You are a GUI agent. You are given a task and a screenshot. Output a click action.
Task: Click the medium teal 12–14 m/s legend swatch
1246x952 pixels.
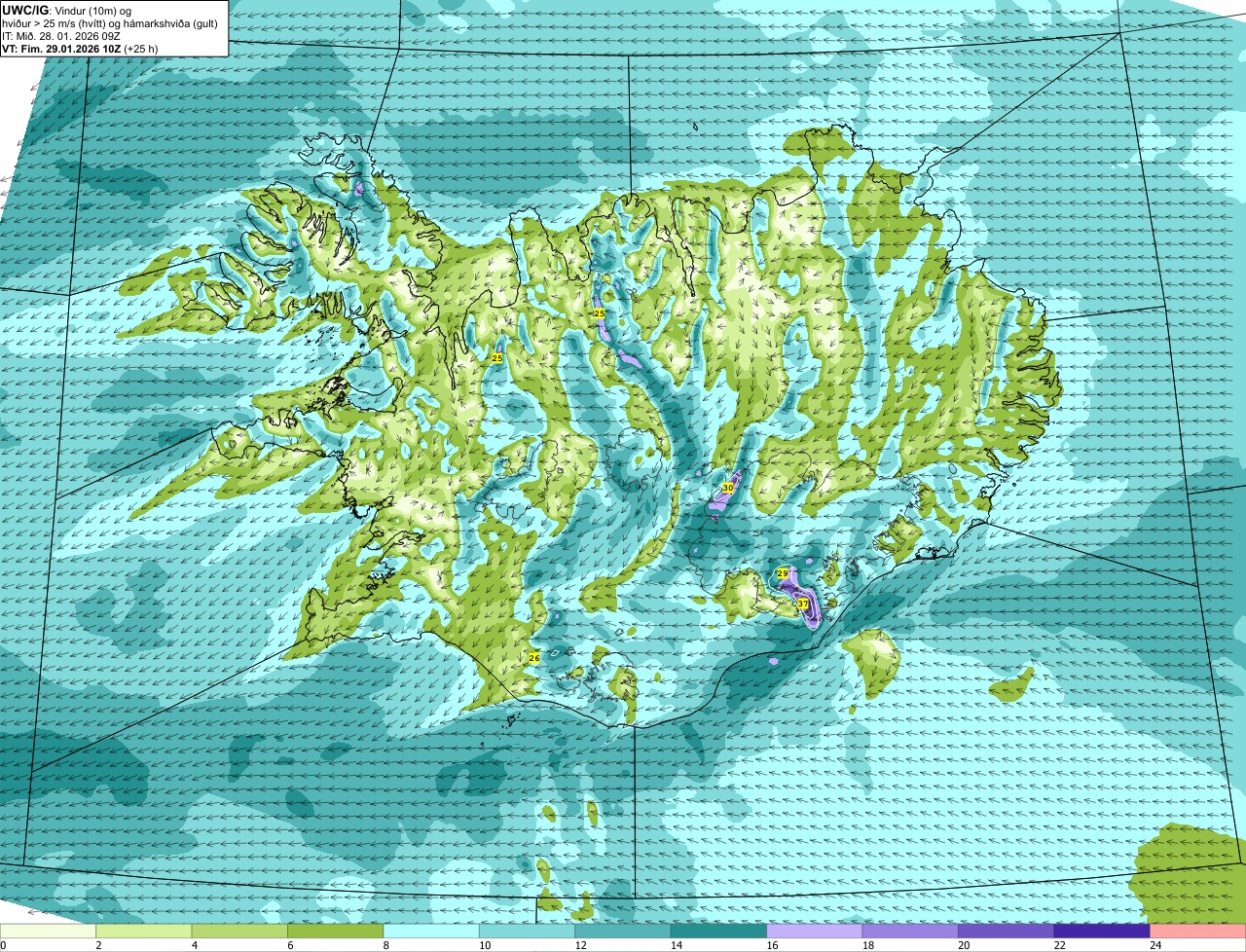click(623, 931)
